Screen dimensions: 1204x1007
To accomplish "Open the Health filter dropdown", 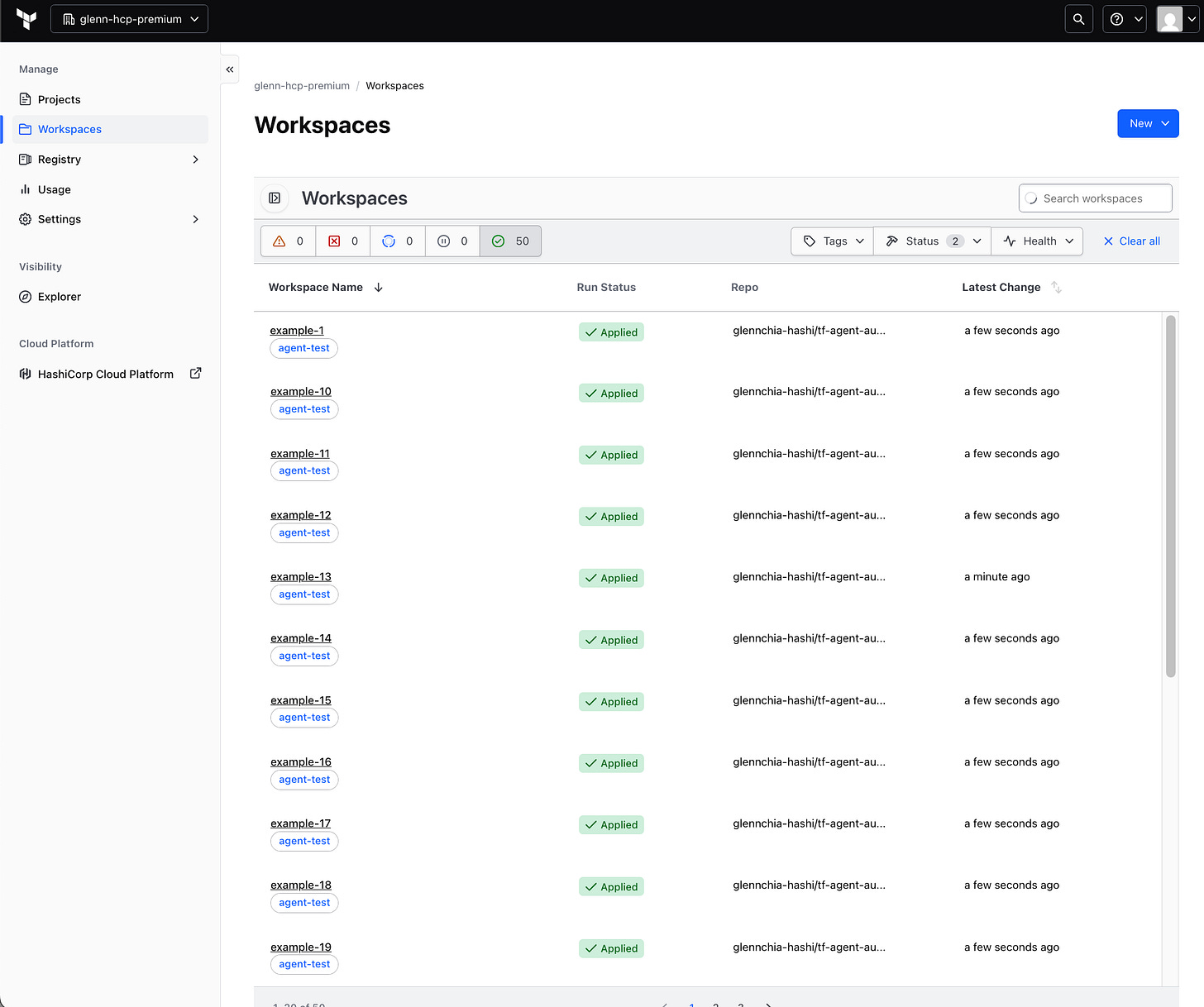I will click(1037, 241).
